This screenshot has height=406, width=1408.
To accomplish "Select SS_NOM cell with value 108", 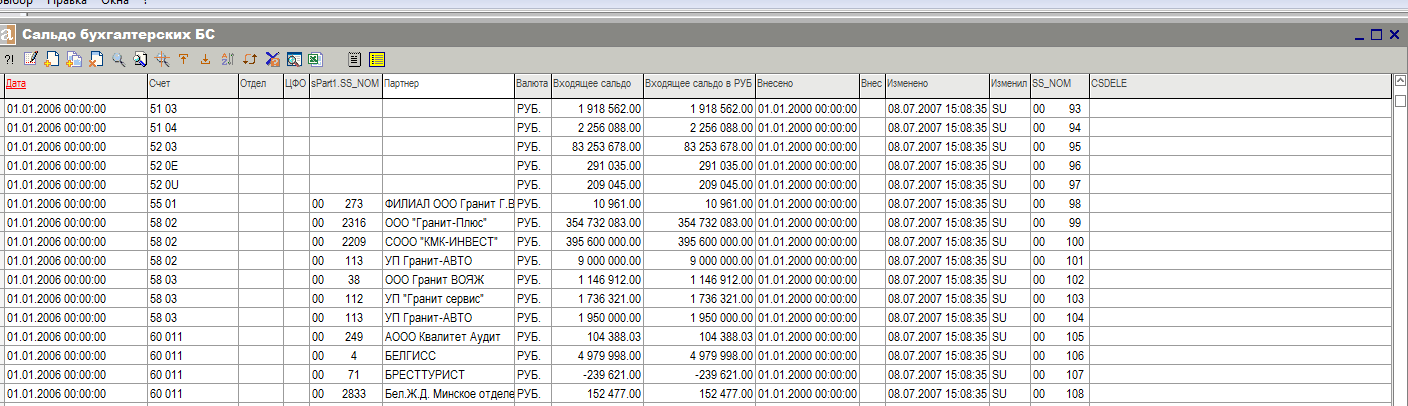I will (1060, 393).
